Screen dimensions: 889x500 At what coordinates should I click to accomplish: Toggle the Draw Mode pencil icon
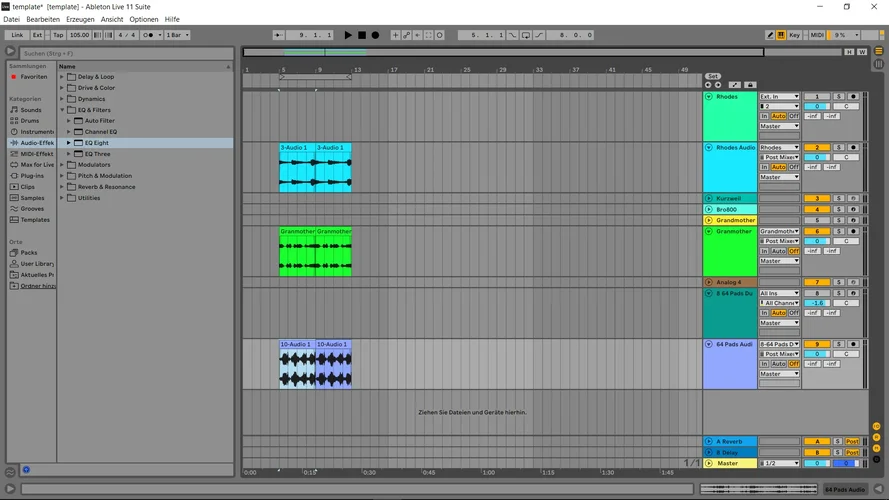770,35
